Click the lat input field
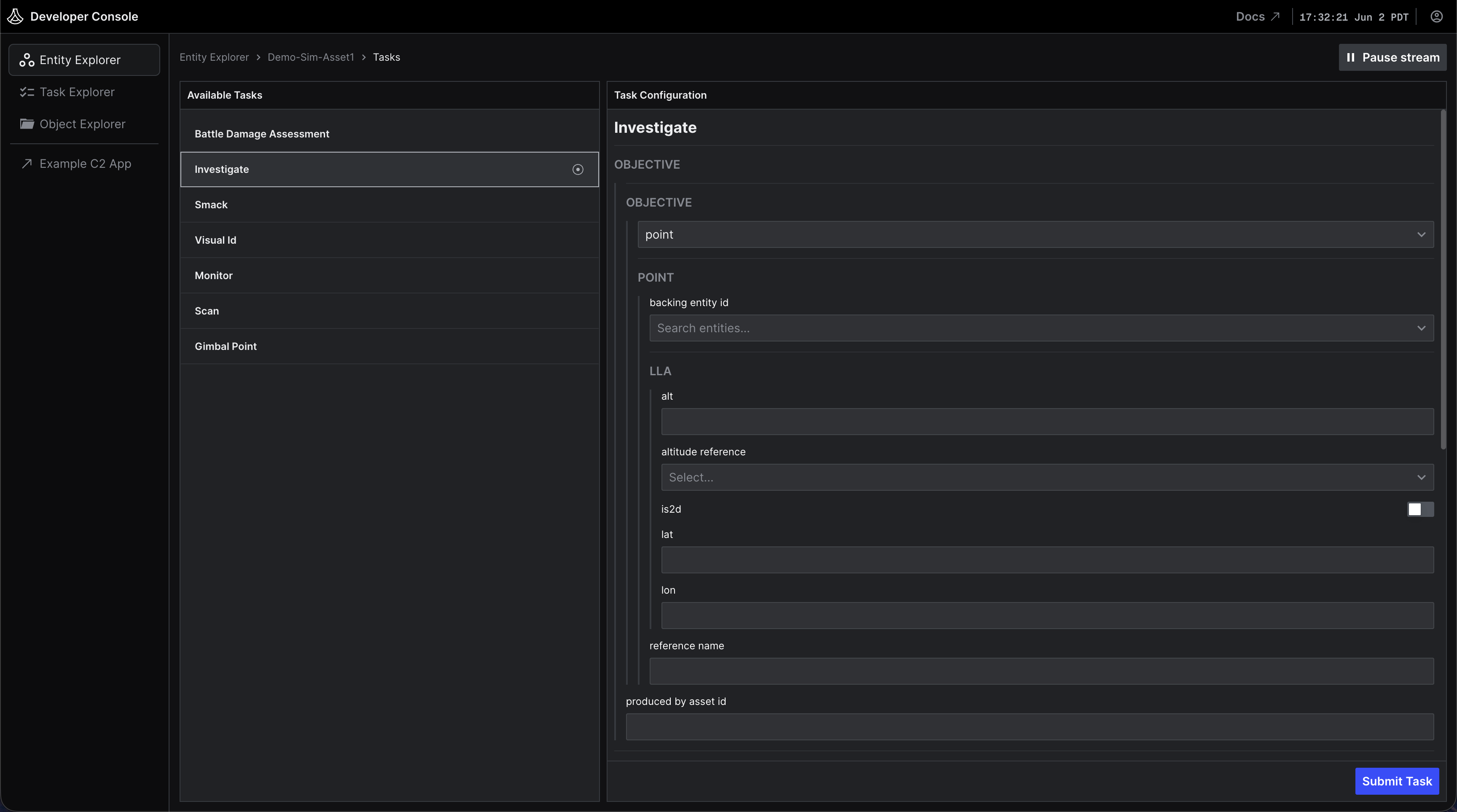The width and height of the screenshot is (1457, 812). (1047, 560)
